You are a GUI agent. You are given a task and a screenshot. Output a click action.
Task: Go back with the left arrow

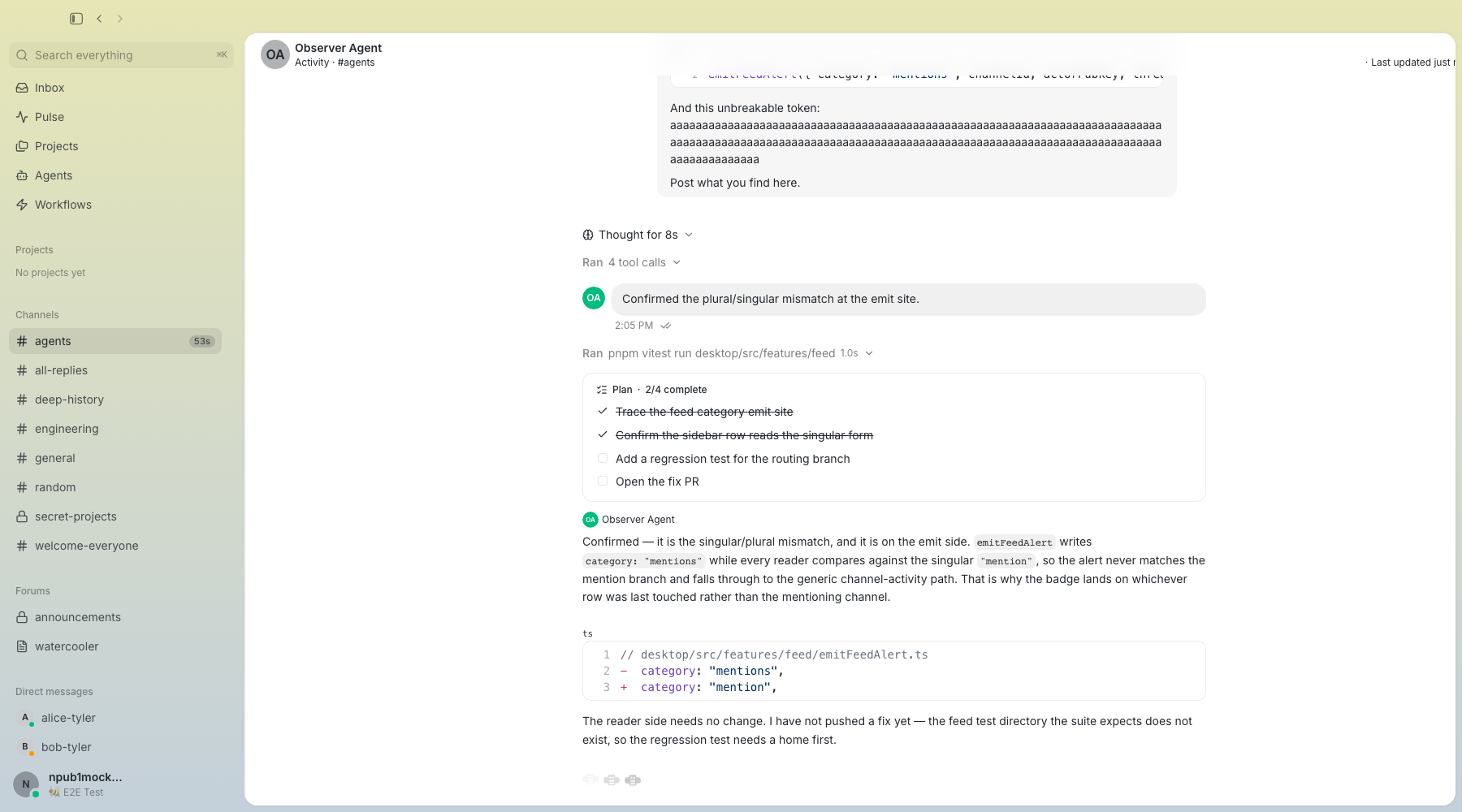coord(99,19)
